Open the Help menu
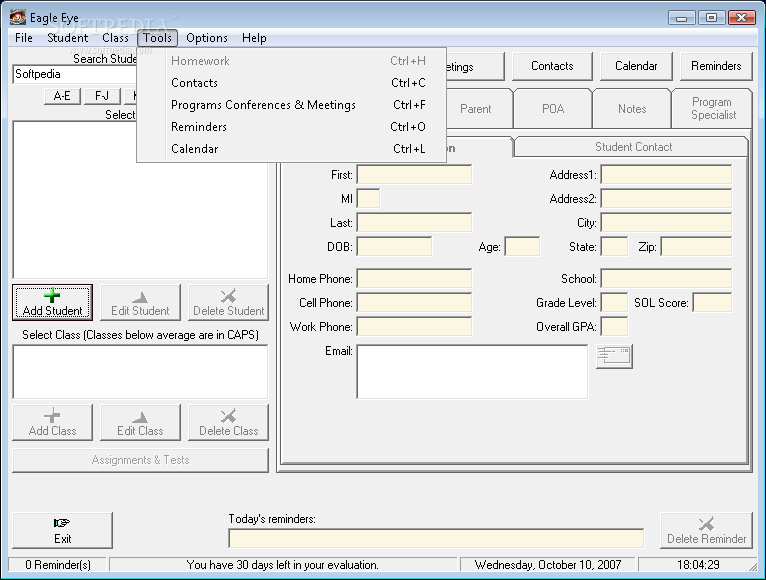 click(x=254, y=38)
